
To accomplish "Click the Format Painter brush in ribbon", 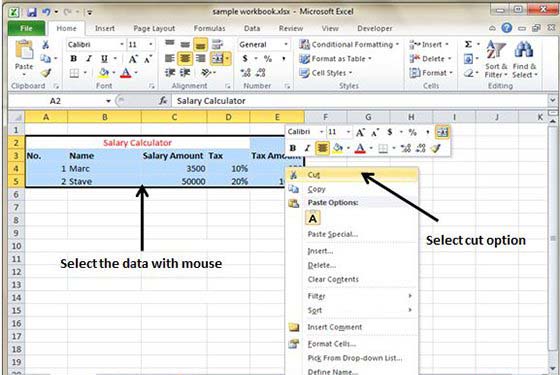I will 45,73.
